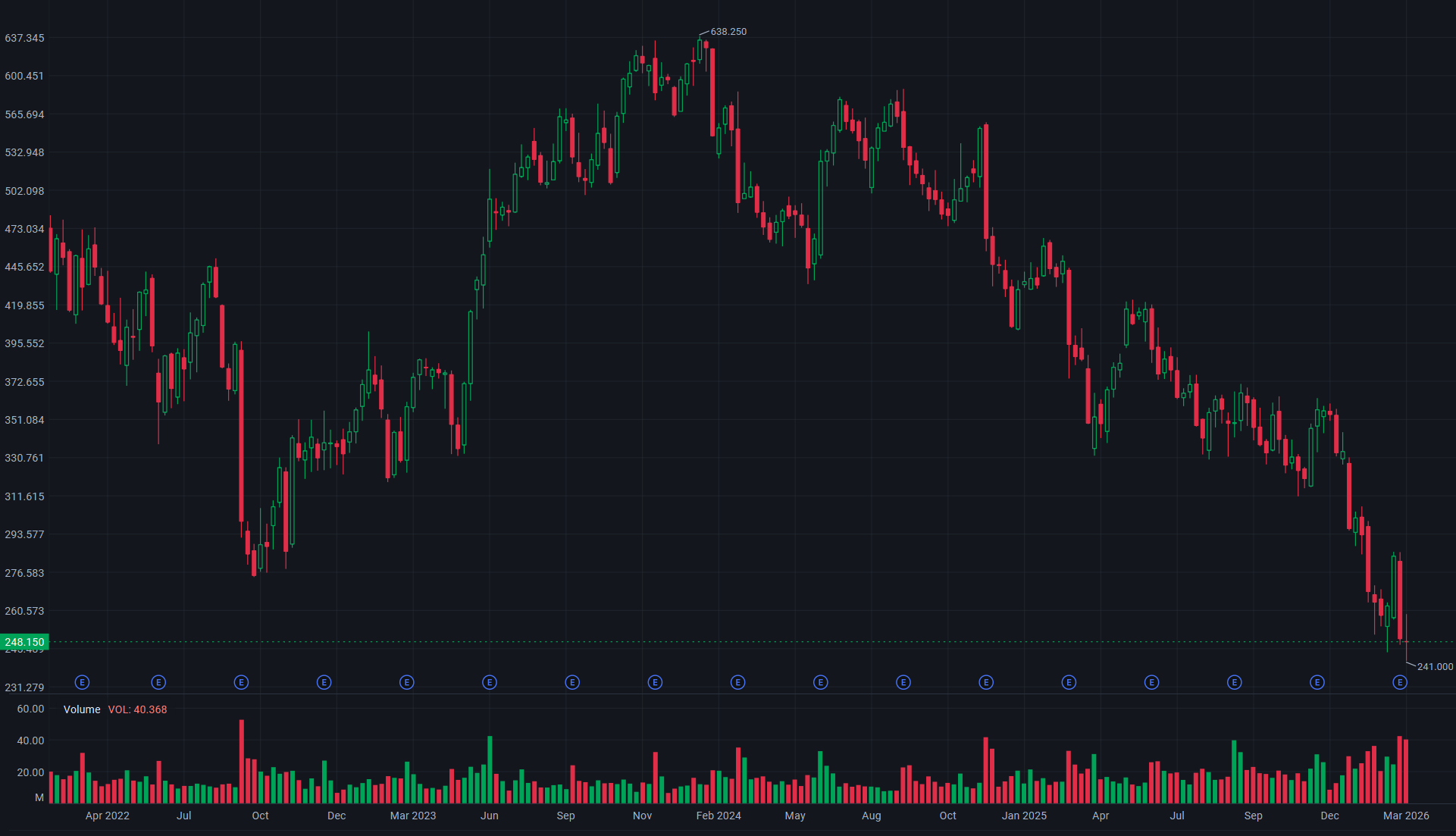Viewport: 1456px width, 836px height.
Task: Open the earnings marker near Apr 2022
Action: 82,682
